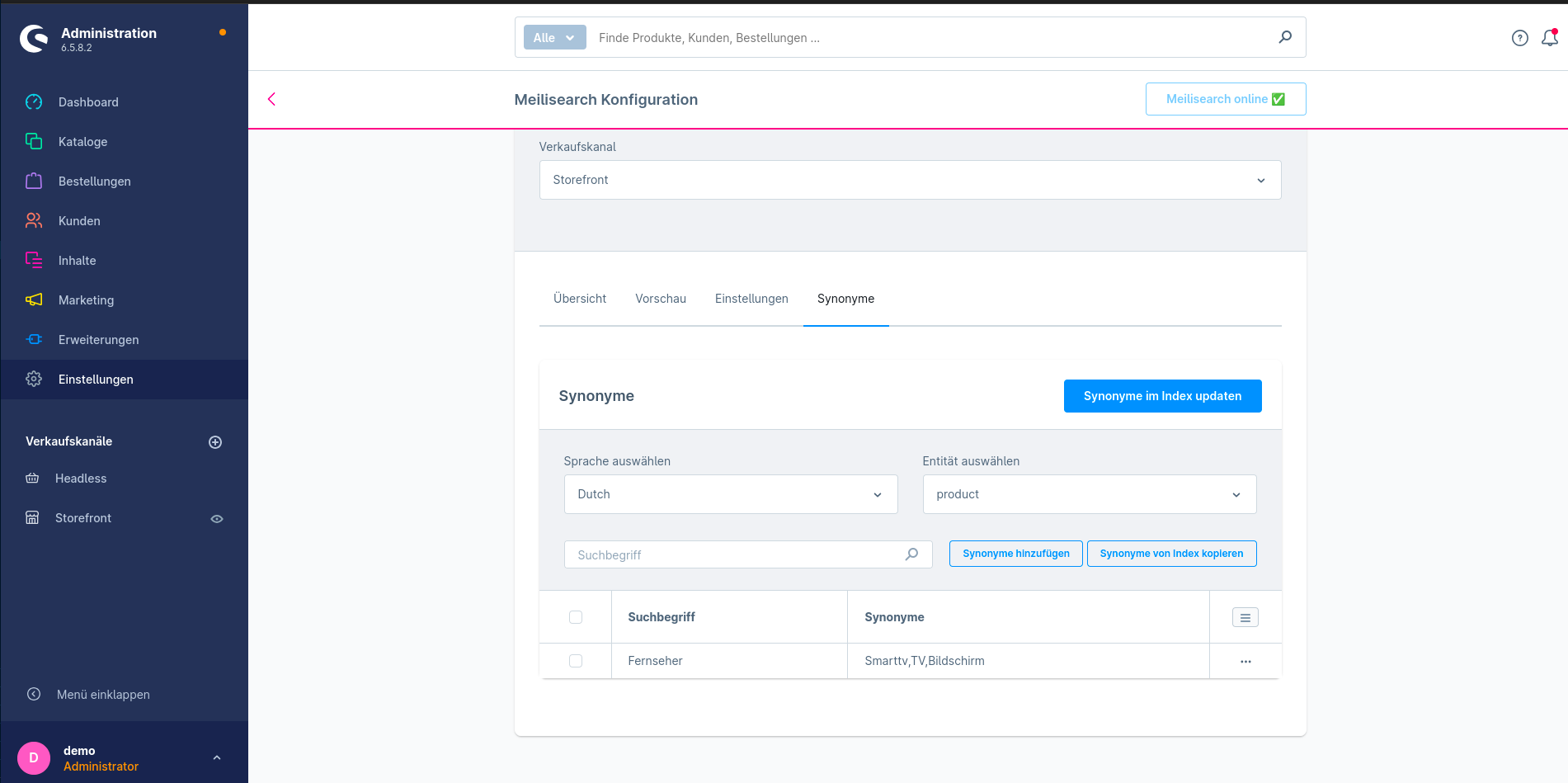Click the Suchbegriff column header
This screenshot has height=783, width=1568.
(729, 617)
